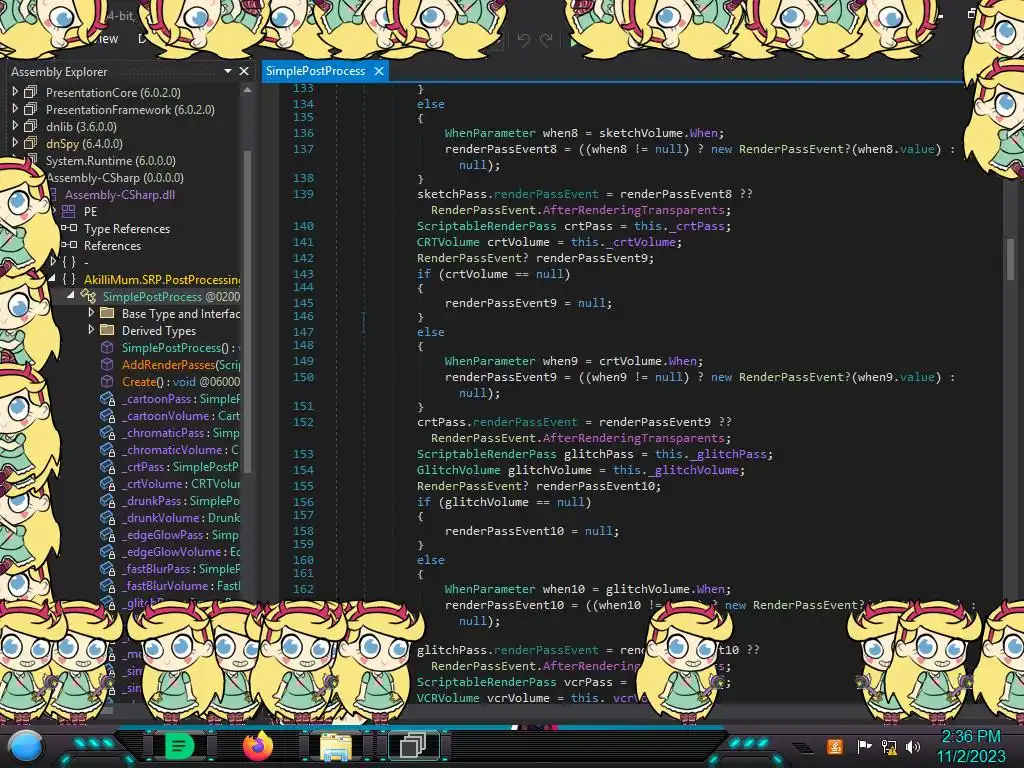Open the Assembly Explorer panel options dropdown
1024x768 pixels.
coord(227,71)
